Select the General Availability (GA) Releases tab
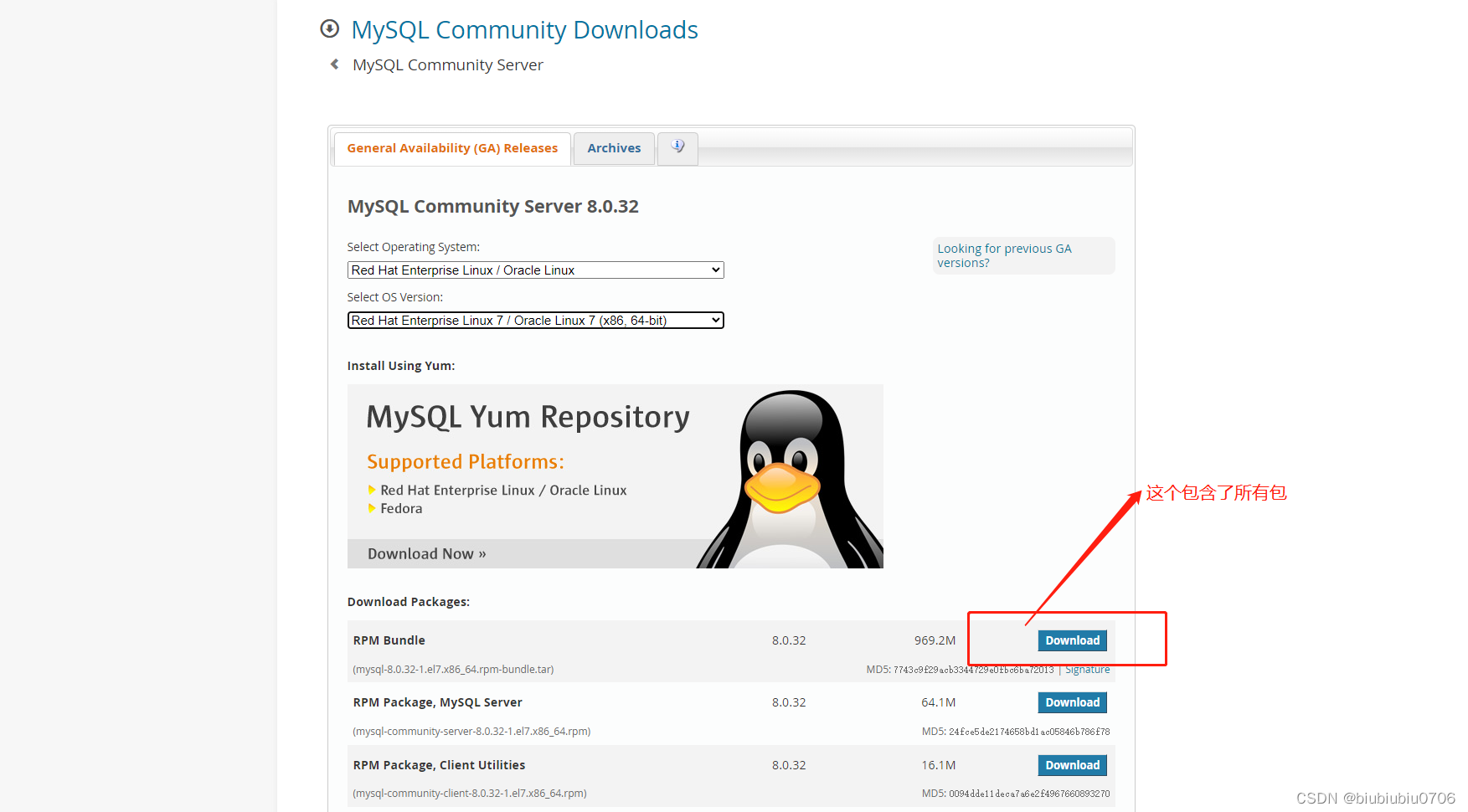The image size is (1468, 812). pos(452,147)
